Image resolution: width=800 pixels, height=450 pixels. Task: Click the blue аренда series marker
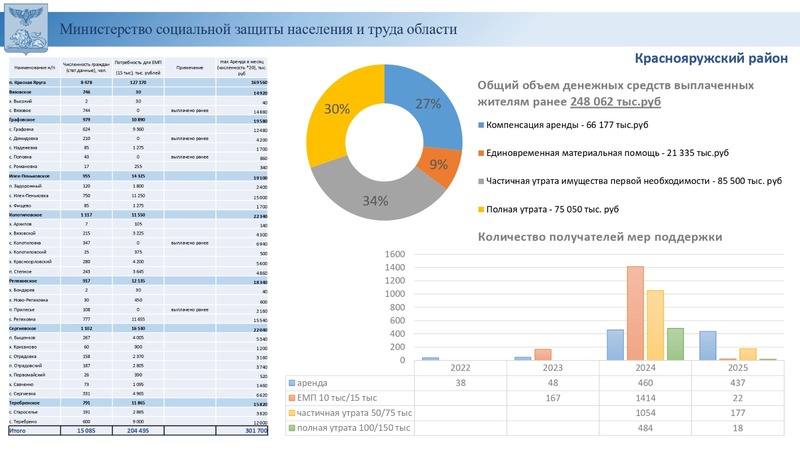pos(292,383)
